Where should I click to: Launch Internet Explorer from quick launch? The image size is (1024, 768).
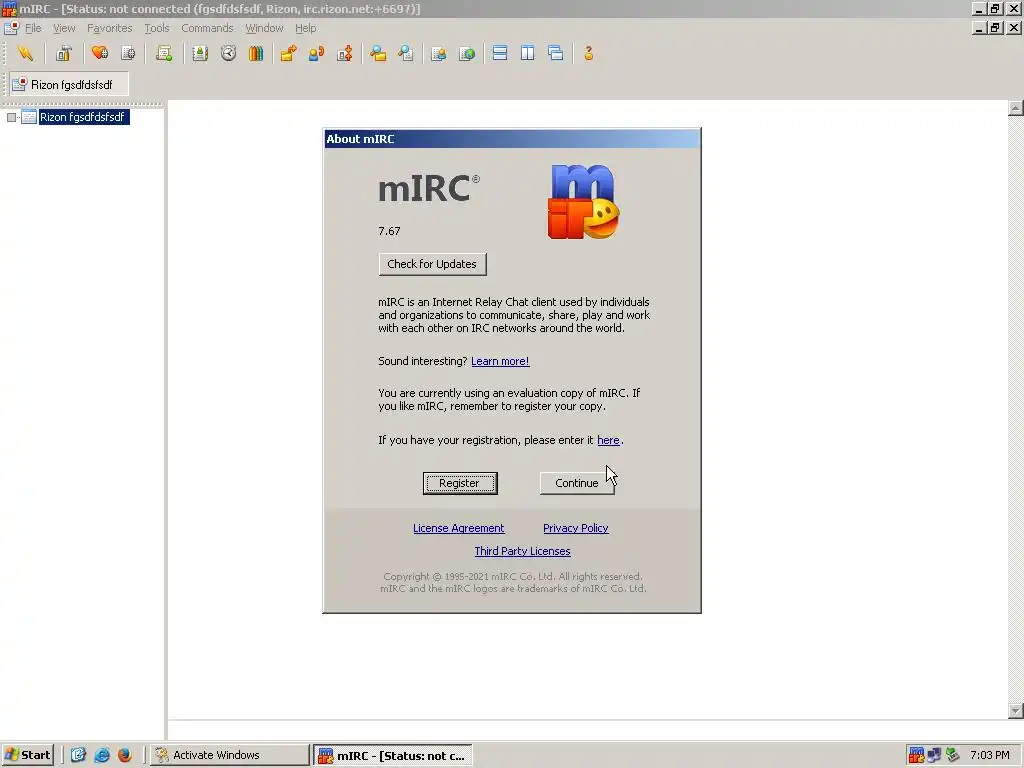(102, 755)
